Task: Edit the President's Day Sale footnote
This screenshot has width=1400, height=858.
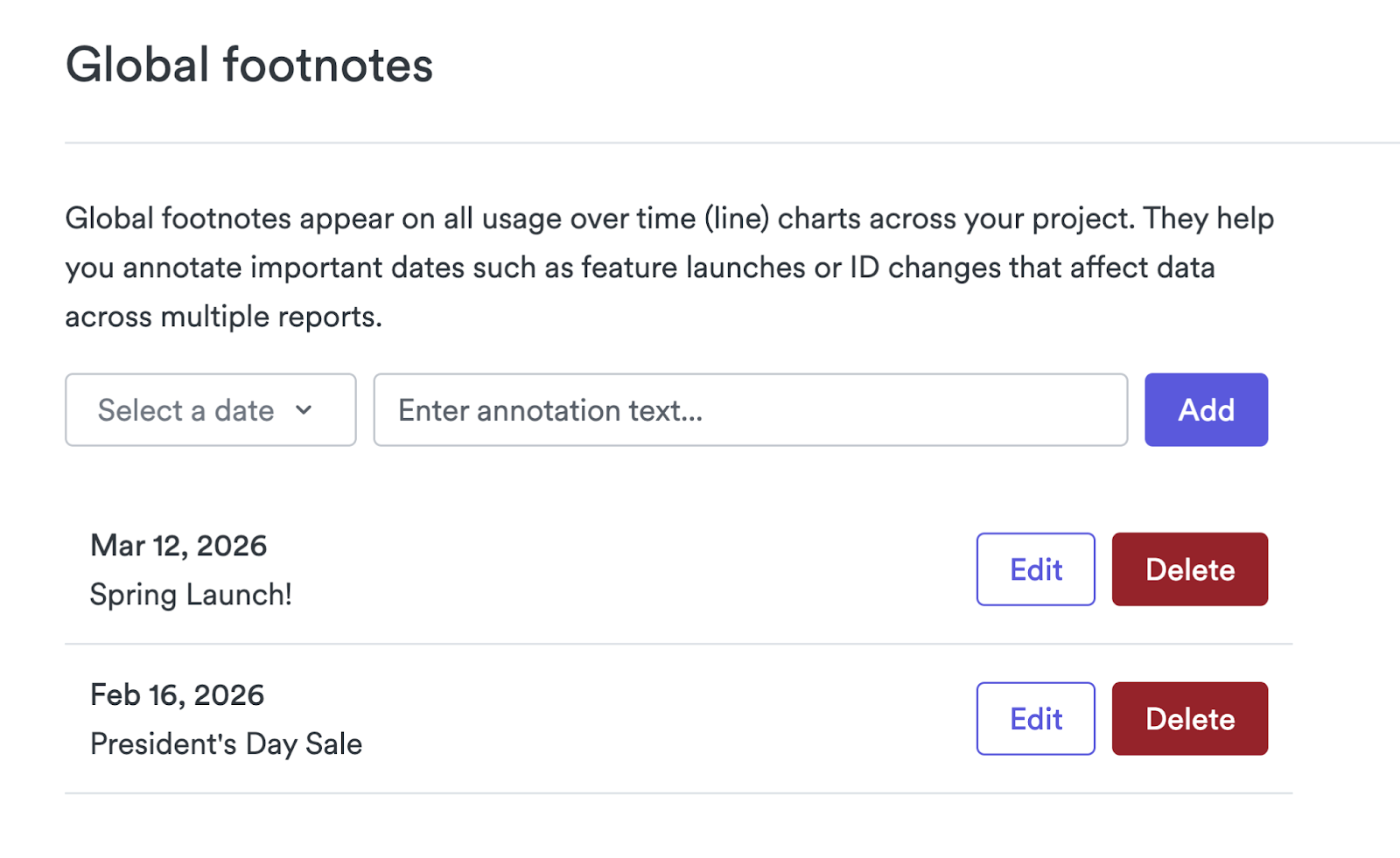Action: (x=1035, y=719)
